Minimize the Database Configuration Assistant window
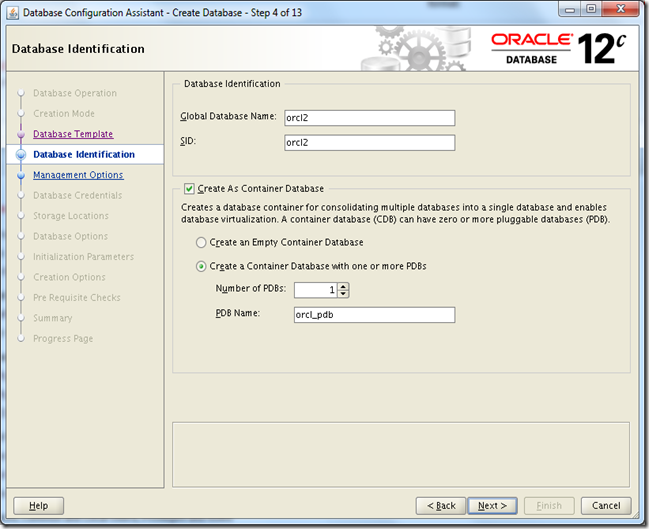This screenshot has width=649, height=529. (570, 9)
